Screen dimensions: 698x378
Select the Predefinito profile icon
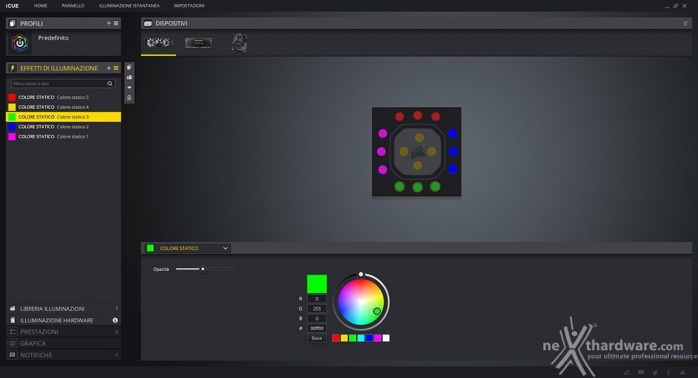coord(20,44)
